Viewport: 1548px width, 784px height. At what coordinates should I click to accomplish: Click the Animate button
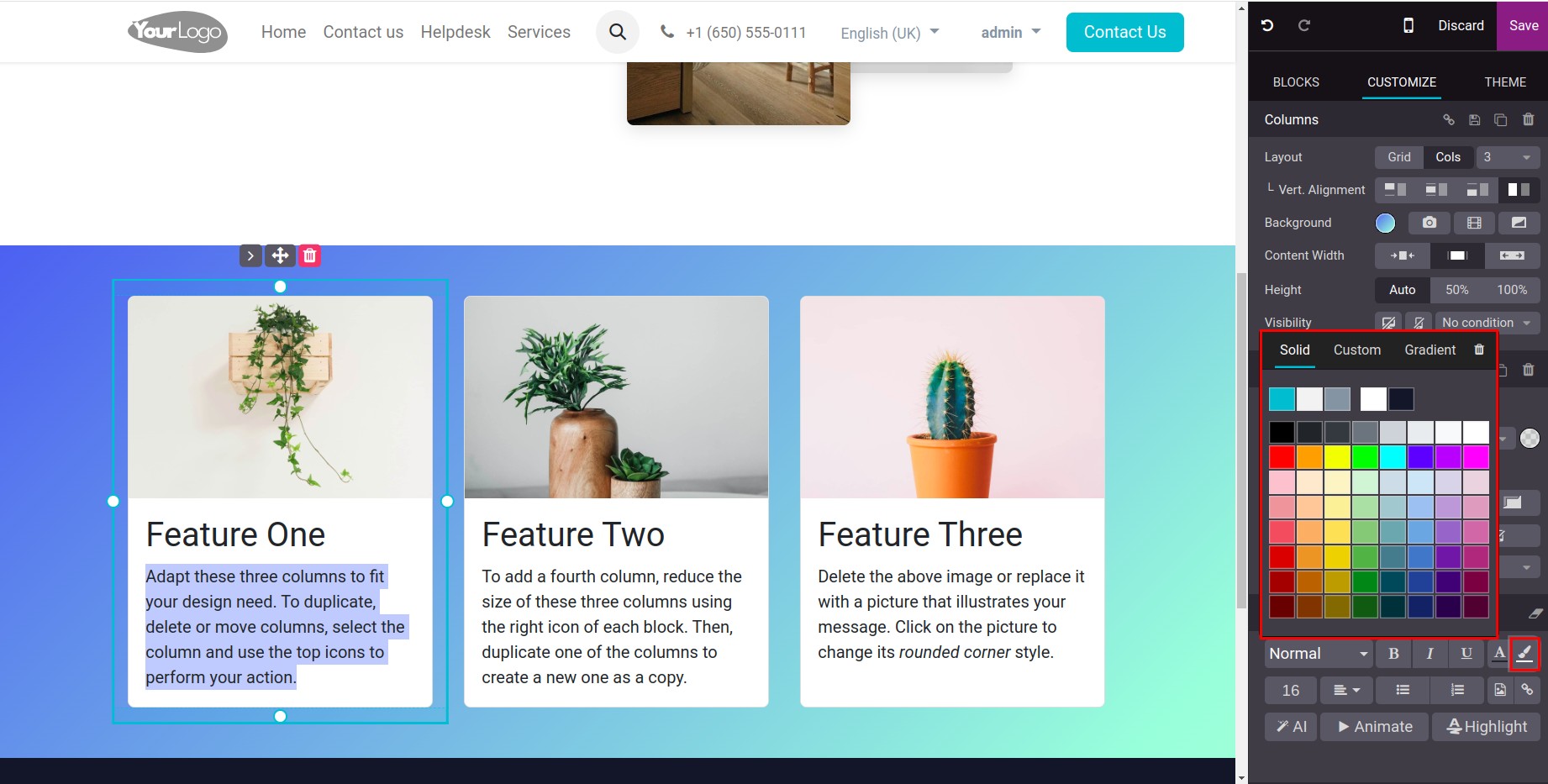click(1374, 727)
